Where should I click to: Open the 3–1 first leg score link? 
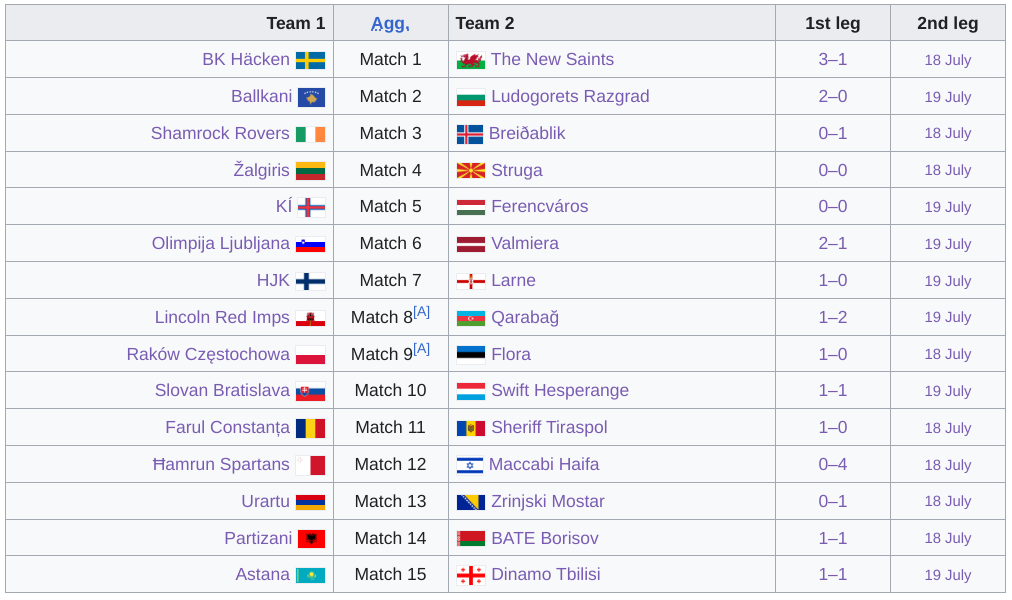tap(833, 59)
